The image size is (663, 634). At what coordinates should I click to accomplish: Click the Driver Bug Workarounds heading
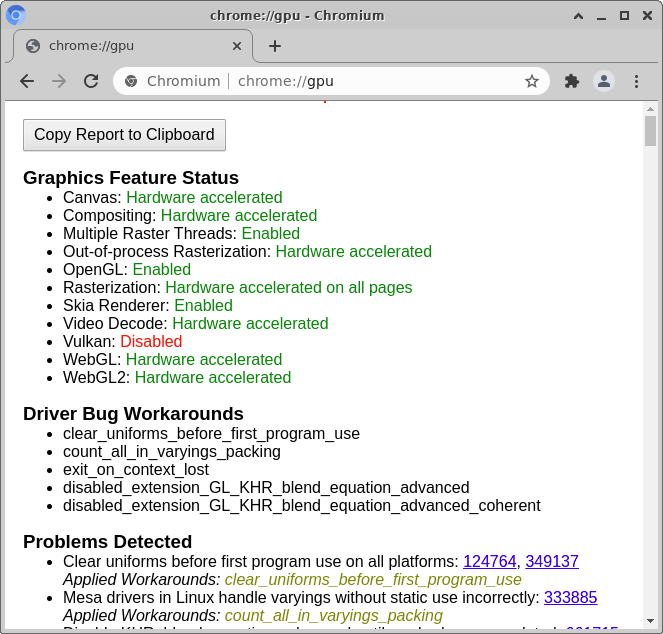click(x=133, y=414)
